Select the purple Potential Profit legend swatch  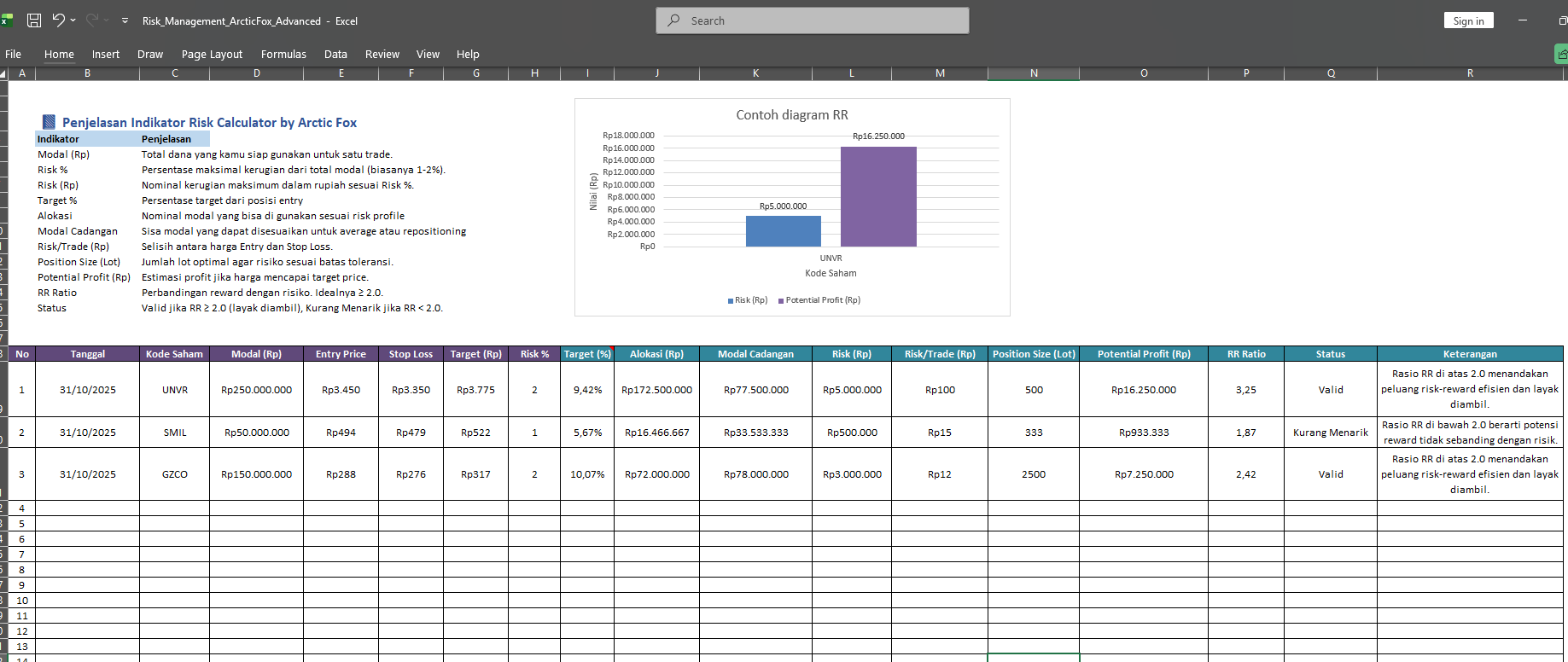point(780,300)
